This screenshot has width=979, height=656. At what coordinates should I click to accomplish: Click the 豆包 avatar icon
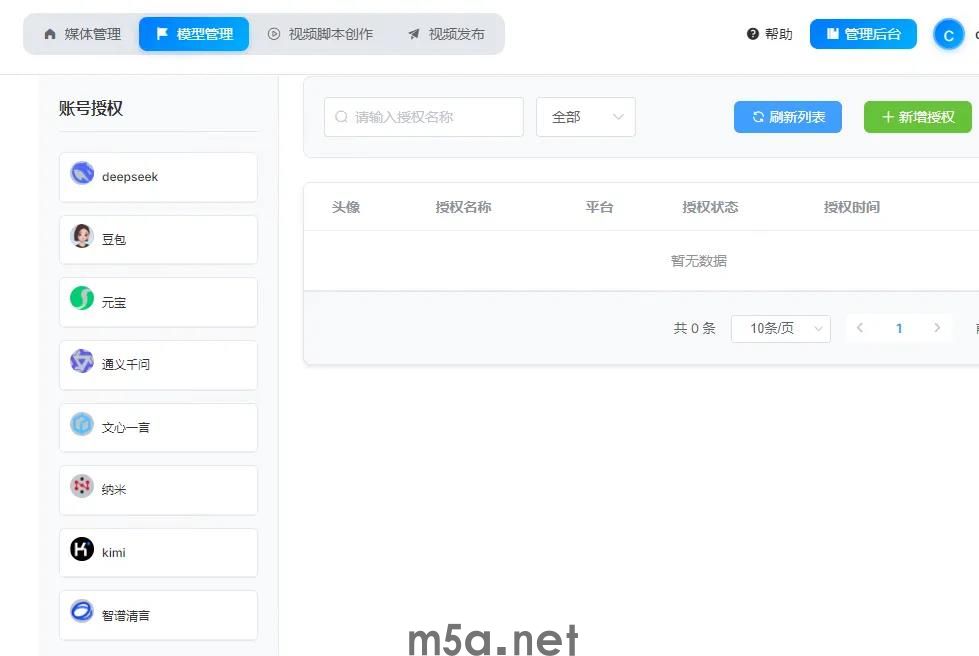(x=82, y=236)
